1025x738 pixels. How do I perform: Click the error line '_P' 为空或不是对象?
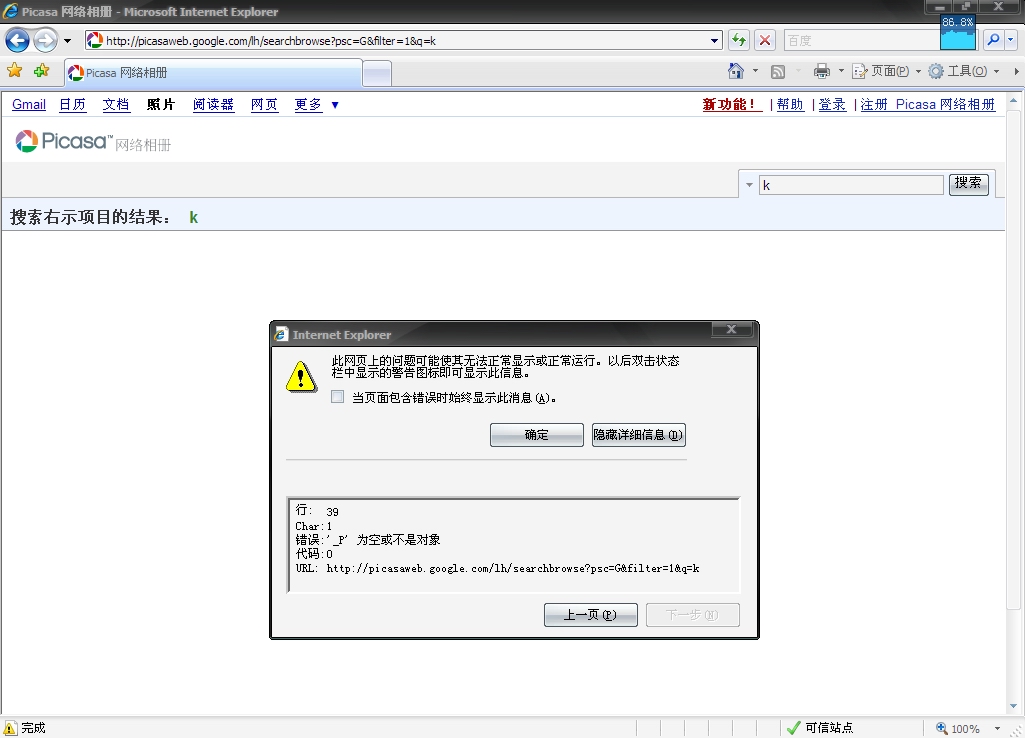point(368,540)
